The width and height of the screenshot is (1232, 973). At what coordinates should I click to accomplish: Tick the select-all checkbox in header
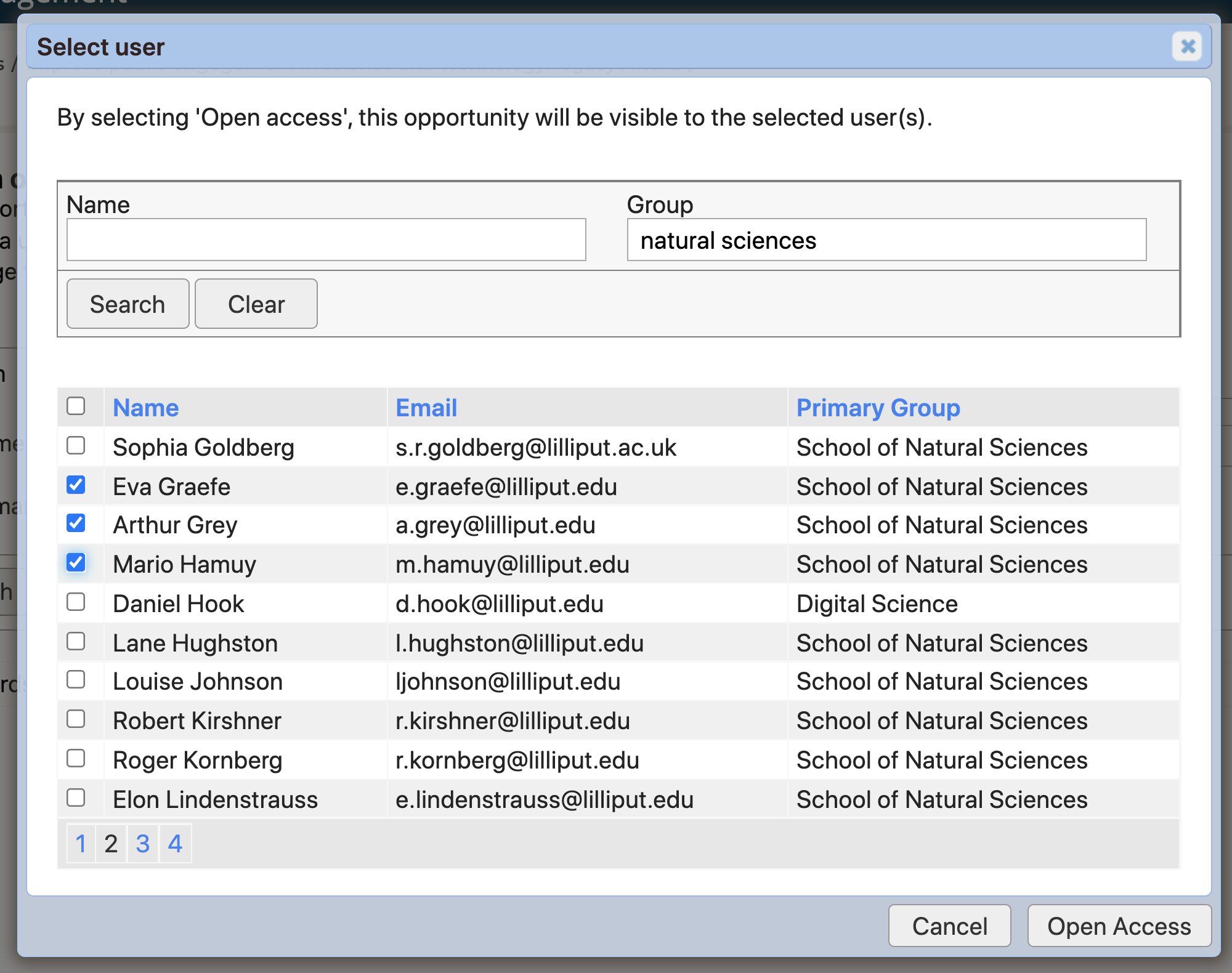pos(76,406)
